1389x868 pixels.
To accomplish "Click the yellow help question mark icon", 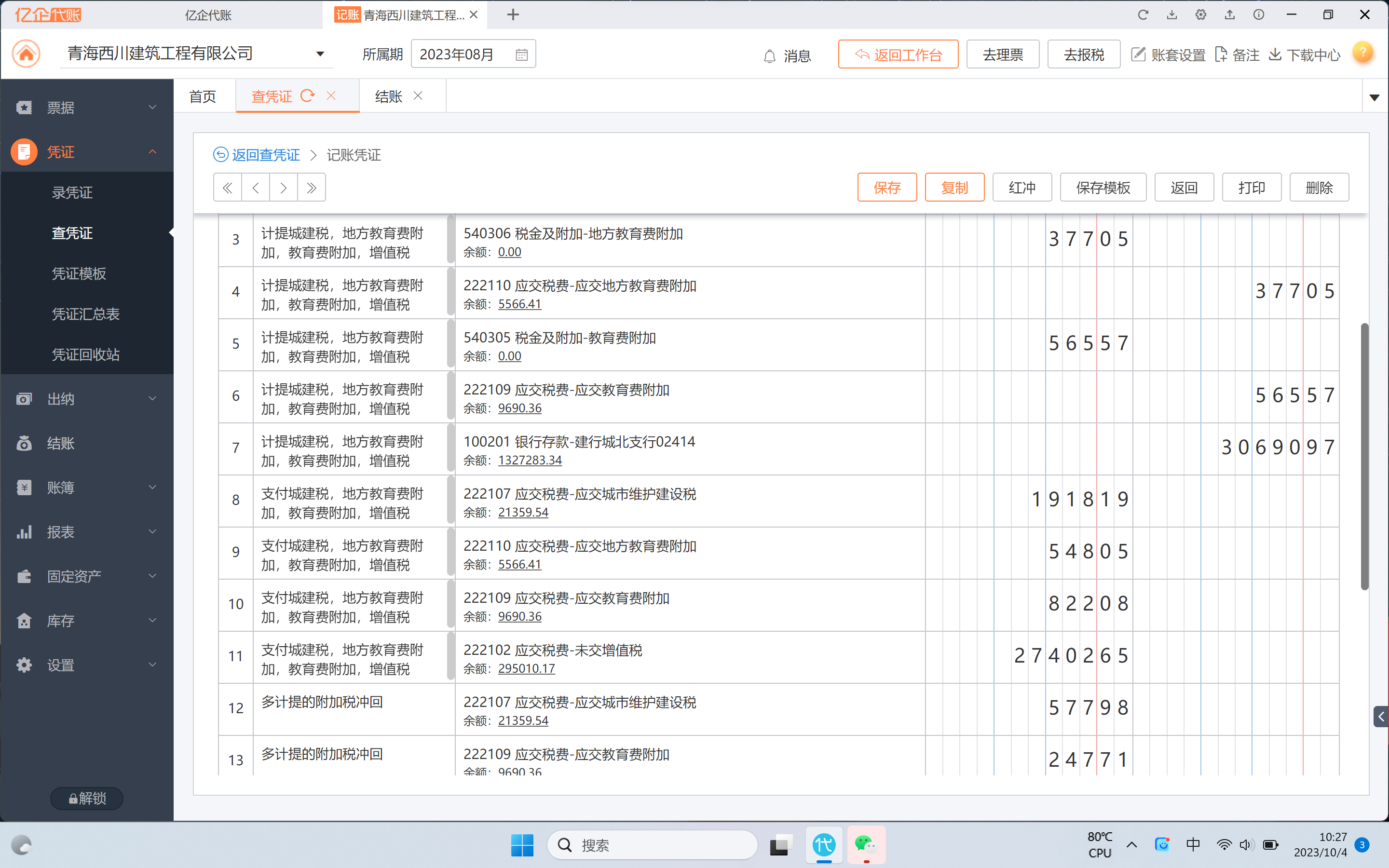I will 1362,53.
